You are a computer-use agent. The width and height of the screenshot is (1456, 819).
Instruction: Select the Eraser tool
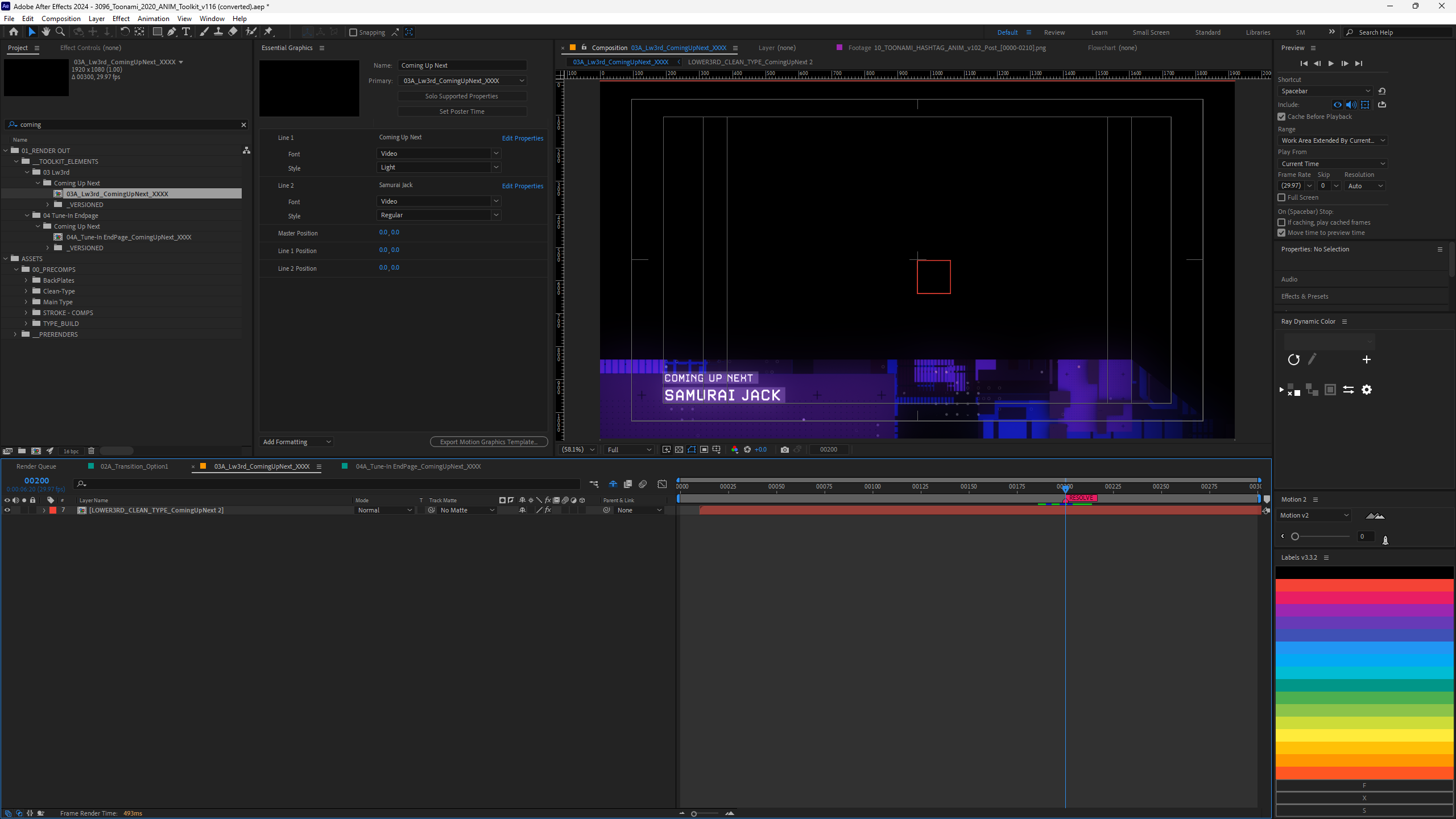tap(233, 32)
